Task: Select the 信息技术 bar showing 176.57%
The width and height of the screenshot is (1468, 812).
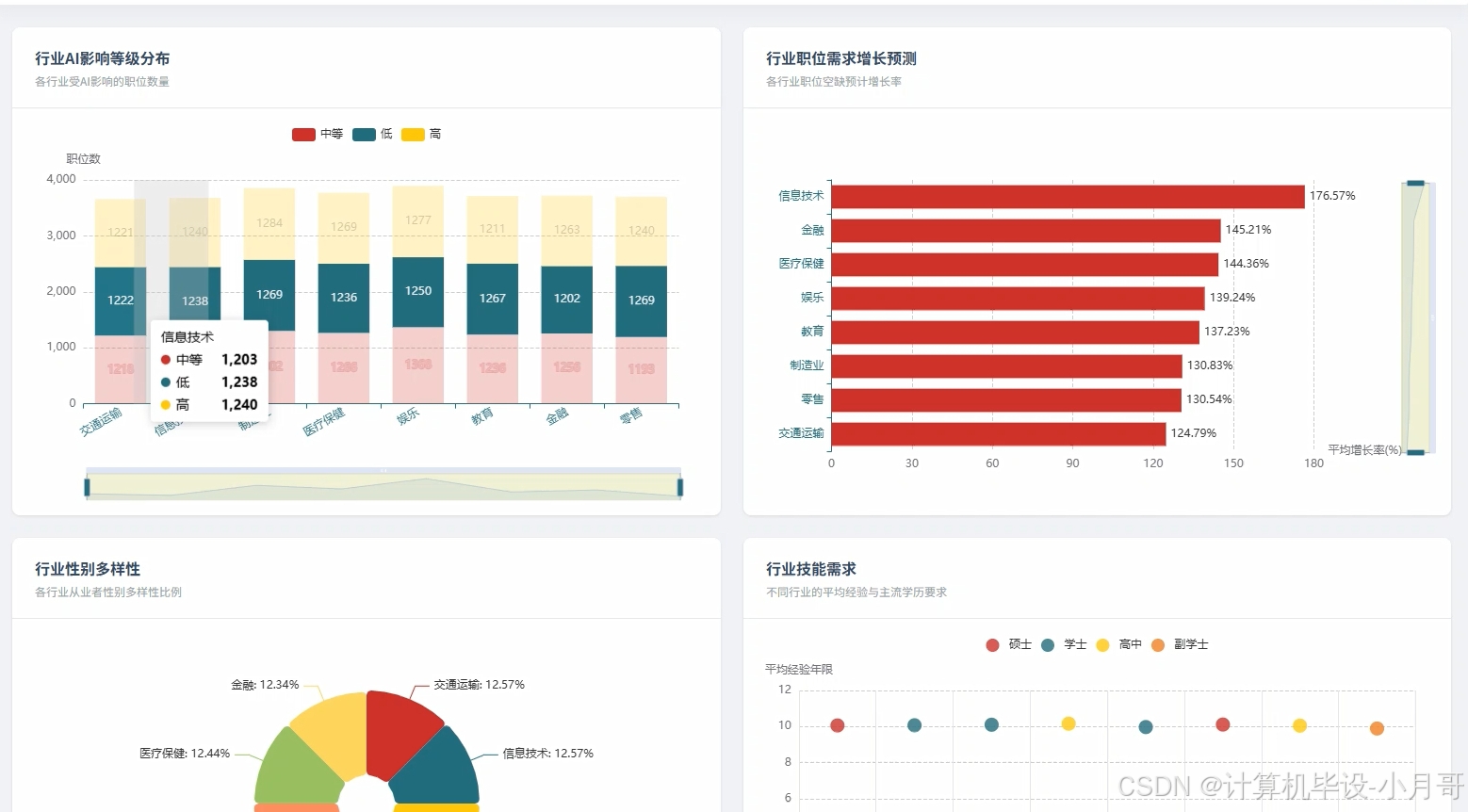Action: coord(1068,196)
